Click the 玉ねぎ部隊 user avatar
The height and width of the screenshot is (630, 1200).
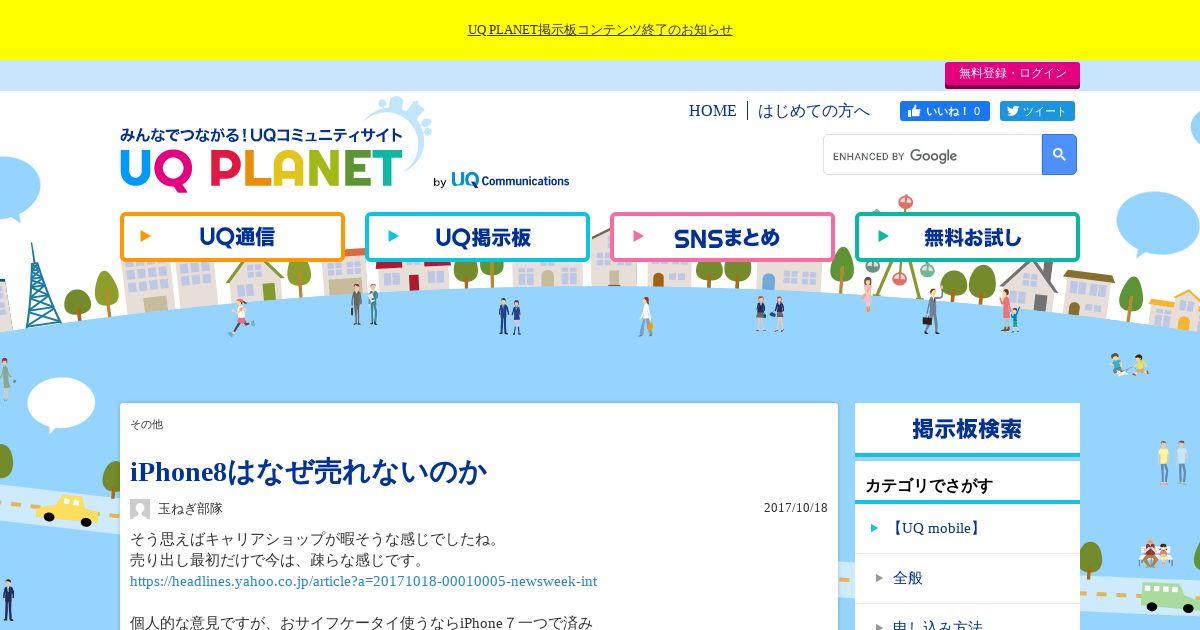[x=140, y=509]
